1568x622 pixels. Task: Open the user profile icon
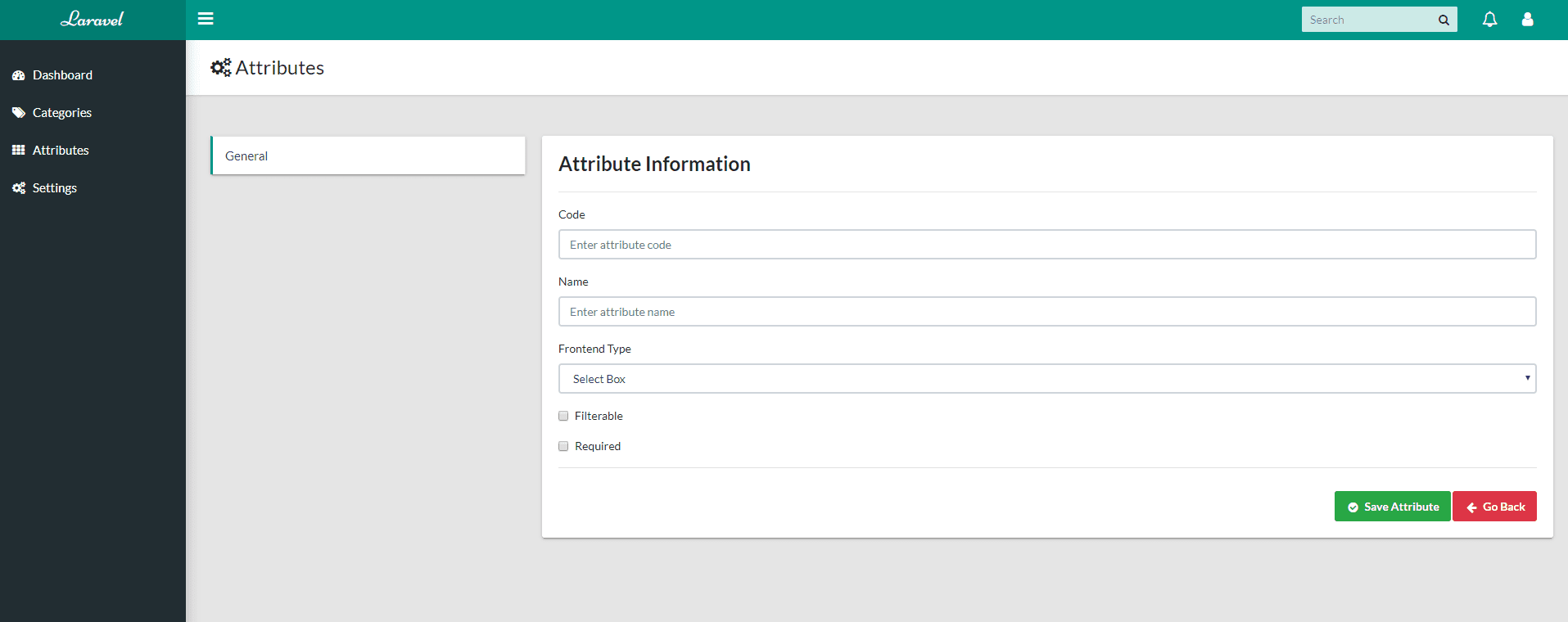pyautogui.click(x=1527, y=20)
